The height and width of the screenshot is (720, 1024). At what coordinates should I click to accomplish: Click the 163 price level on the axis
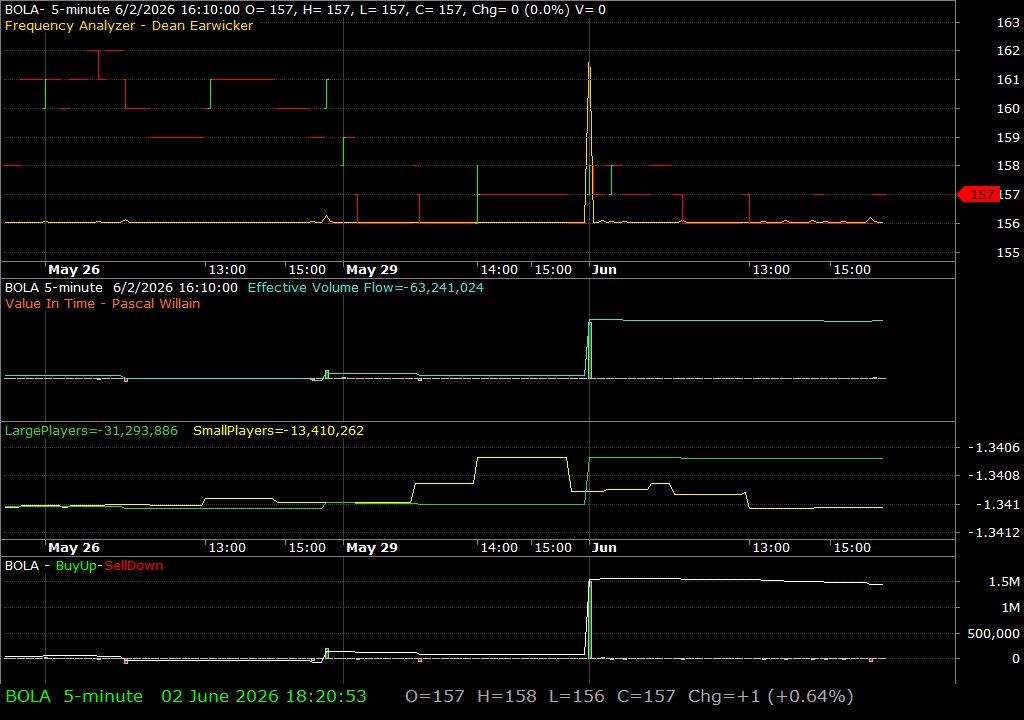(1008, 22)
